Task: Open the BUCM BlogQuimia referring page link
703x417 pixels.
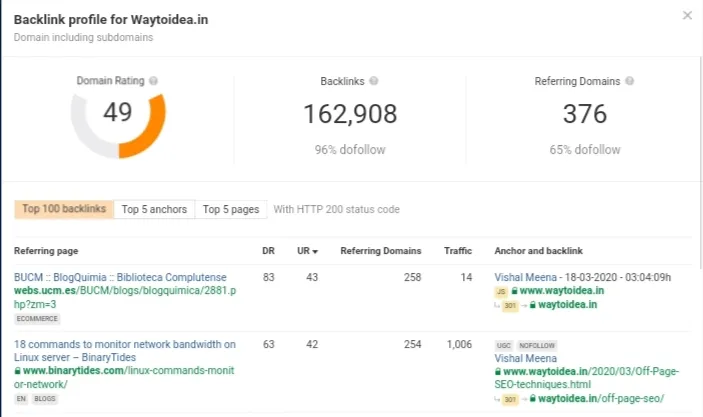Action: [x=120, y=277]
